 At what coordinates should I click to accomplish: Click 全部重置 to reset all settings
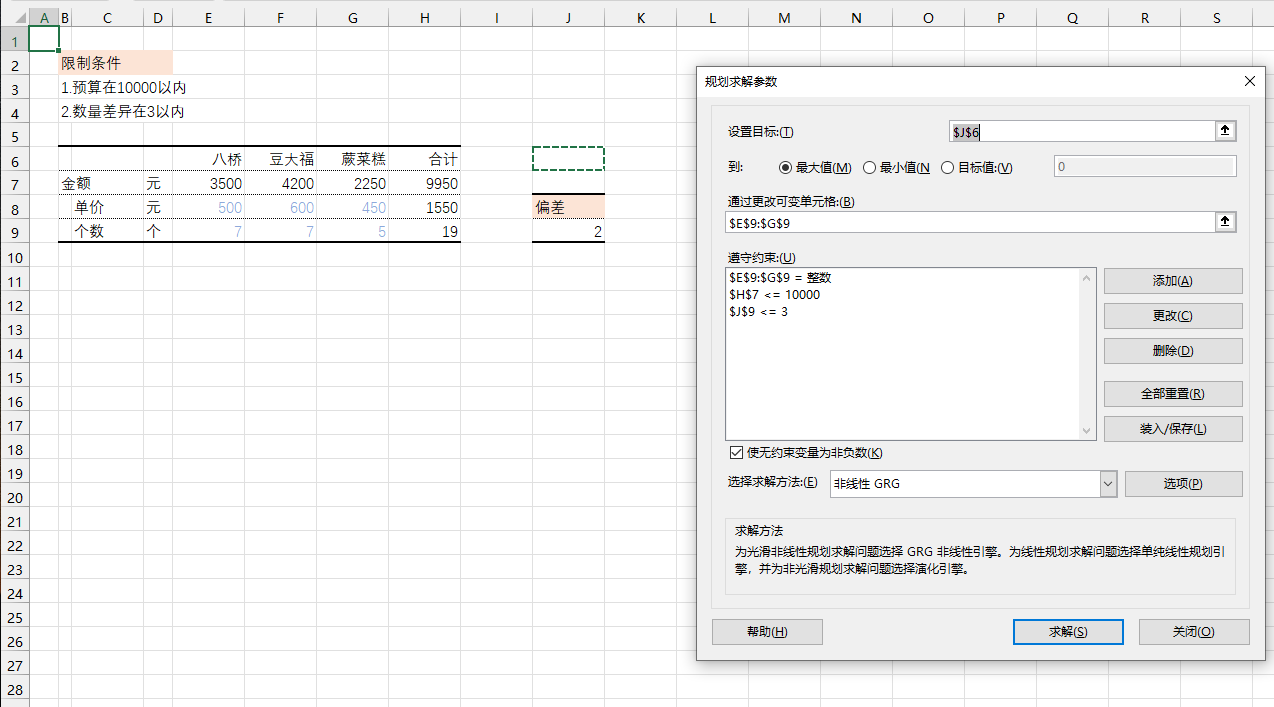[x=1172, y=394]
